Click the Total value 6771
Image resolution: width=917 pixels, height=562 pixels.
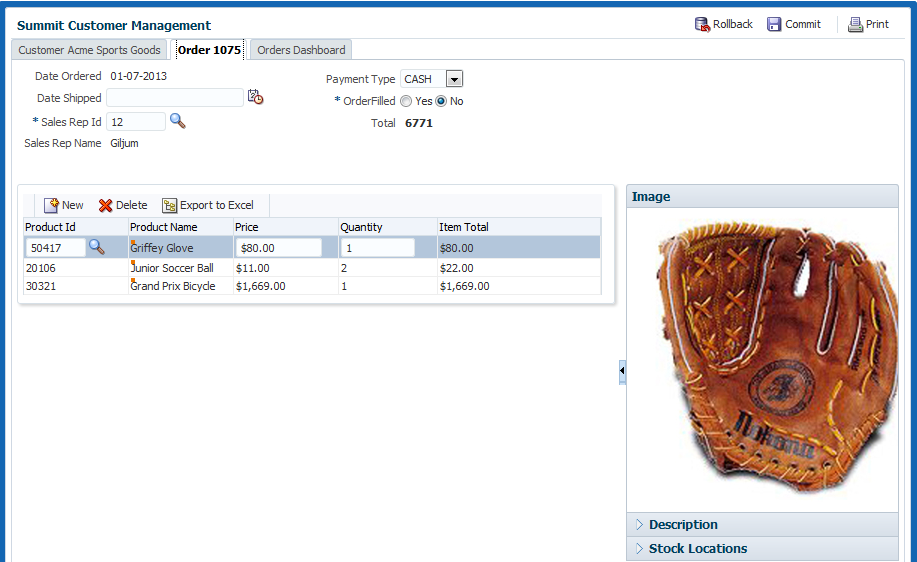click(419, 123)
